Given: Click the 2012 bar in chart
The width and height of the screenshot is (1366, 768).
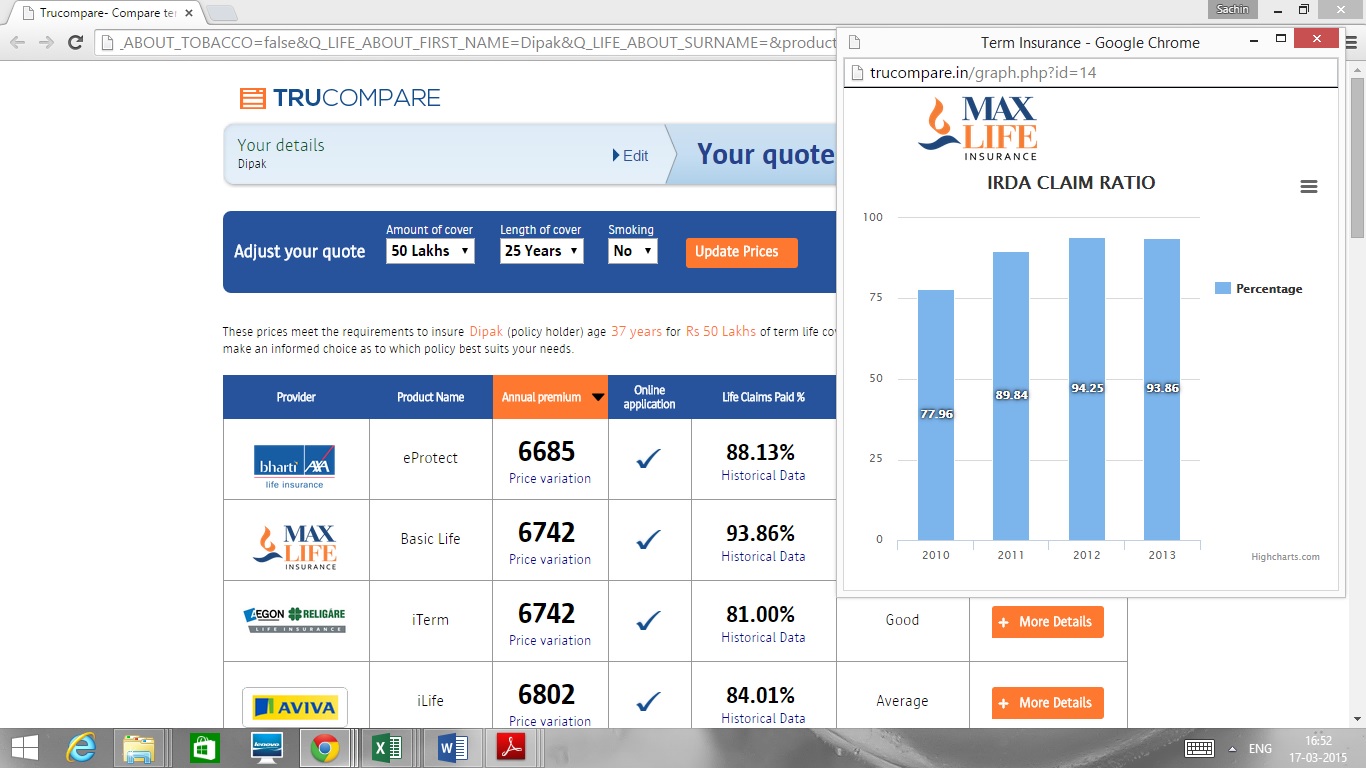Looking at the screenshot, I should click(1087, 389).
